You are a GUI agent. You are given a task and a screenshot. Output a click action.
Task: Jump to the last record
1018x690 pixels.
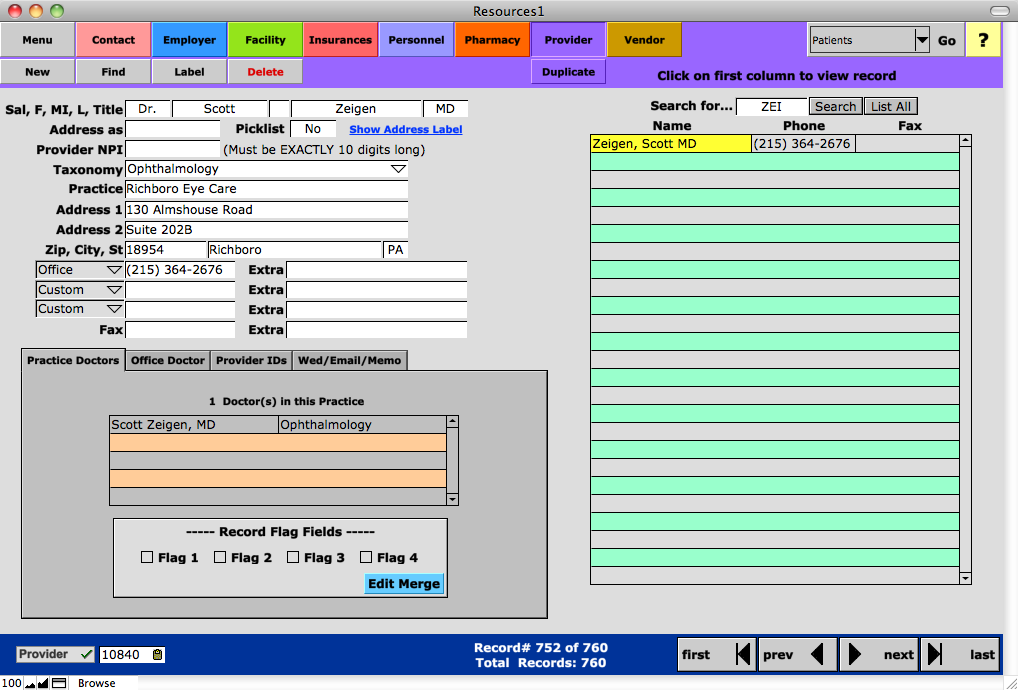(x=961, y=654)
